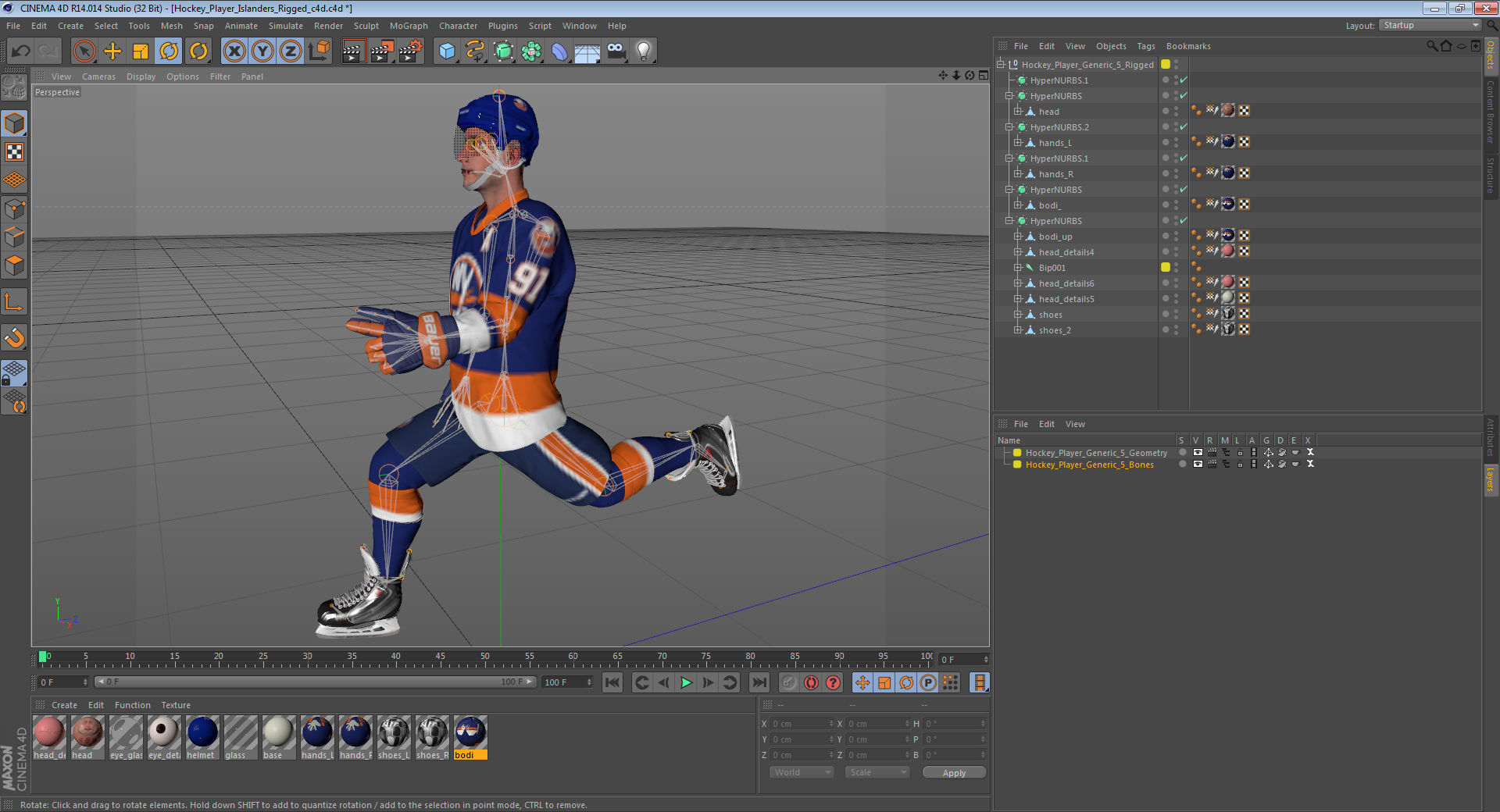Image resolution: width=1500 pixels, height=812 pixels.
Task: Add a Cube primitive object
Action: 447,52
